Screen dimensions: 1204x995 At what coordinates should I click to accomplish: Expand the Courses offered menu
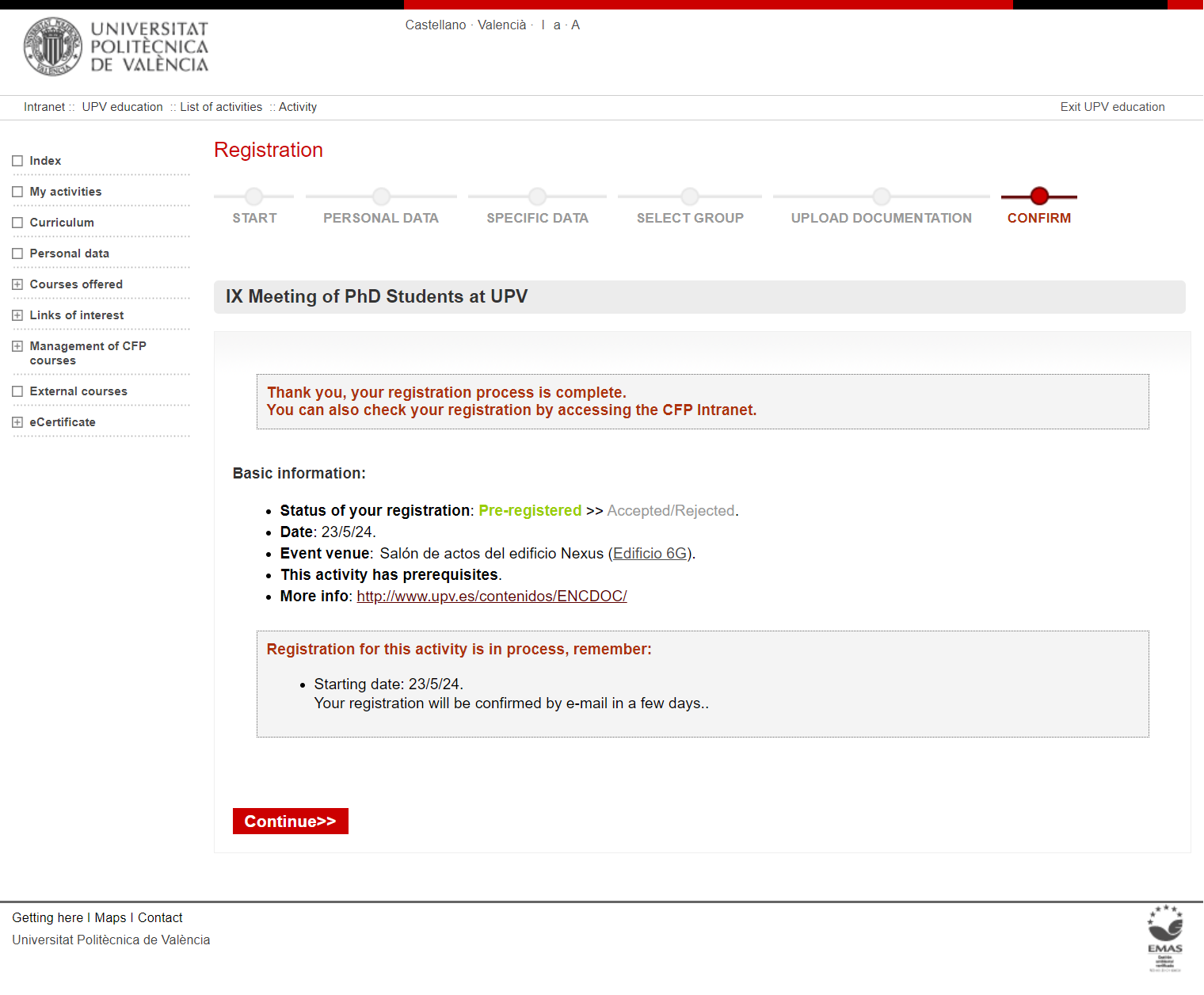coord(17,284)
